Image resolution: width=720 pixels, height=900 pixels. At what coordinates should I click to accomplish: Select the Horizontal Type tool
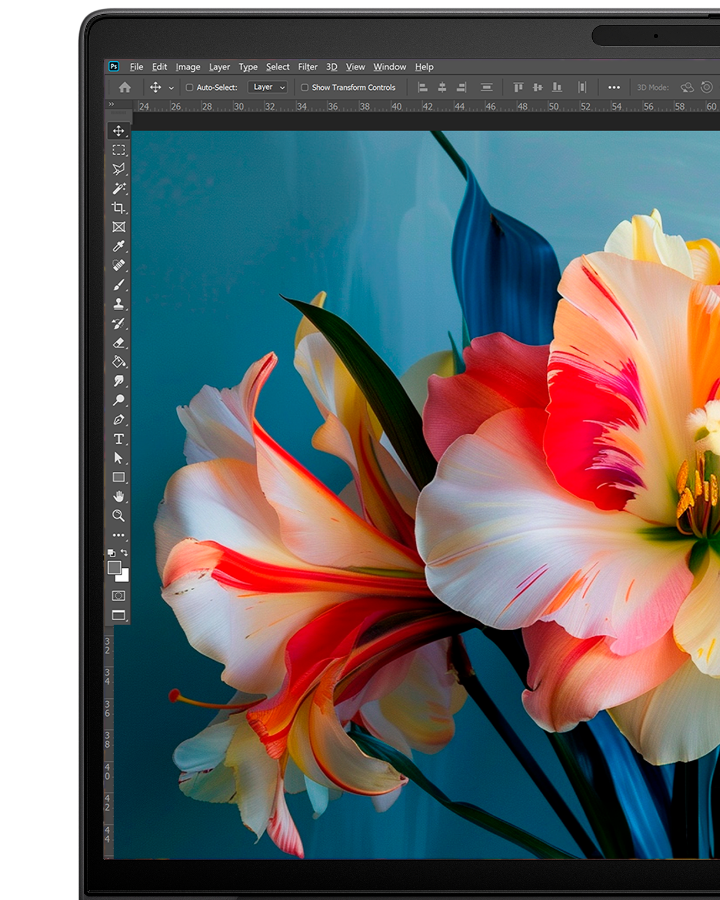[x=119, y=439]
